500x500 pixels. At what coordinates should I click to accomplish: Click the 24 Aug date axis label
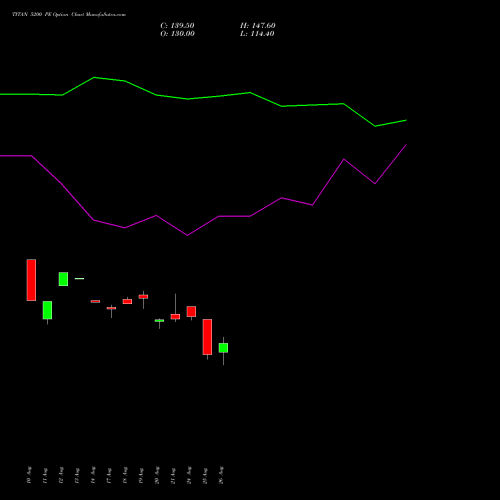(189, 475)
